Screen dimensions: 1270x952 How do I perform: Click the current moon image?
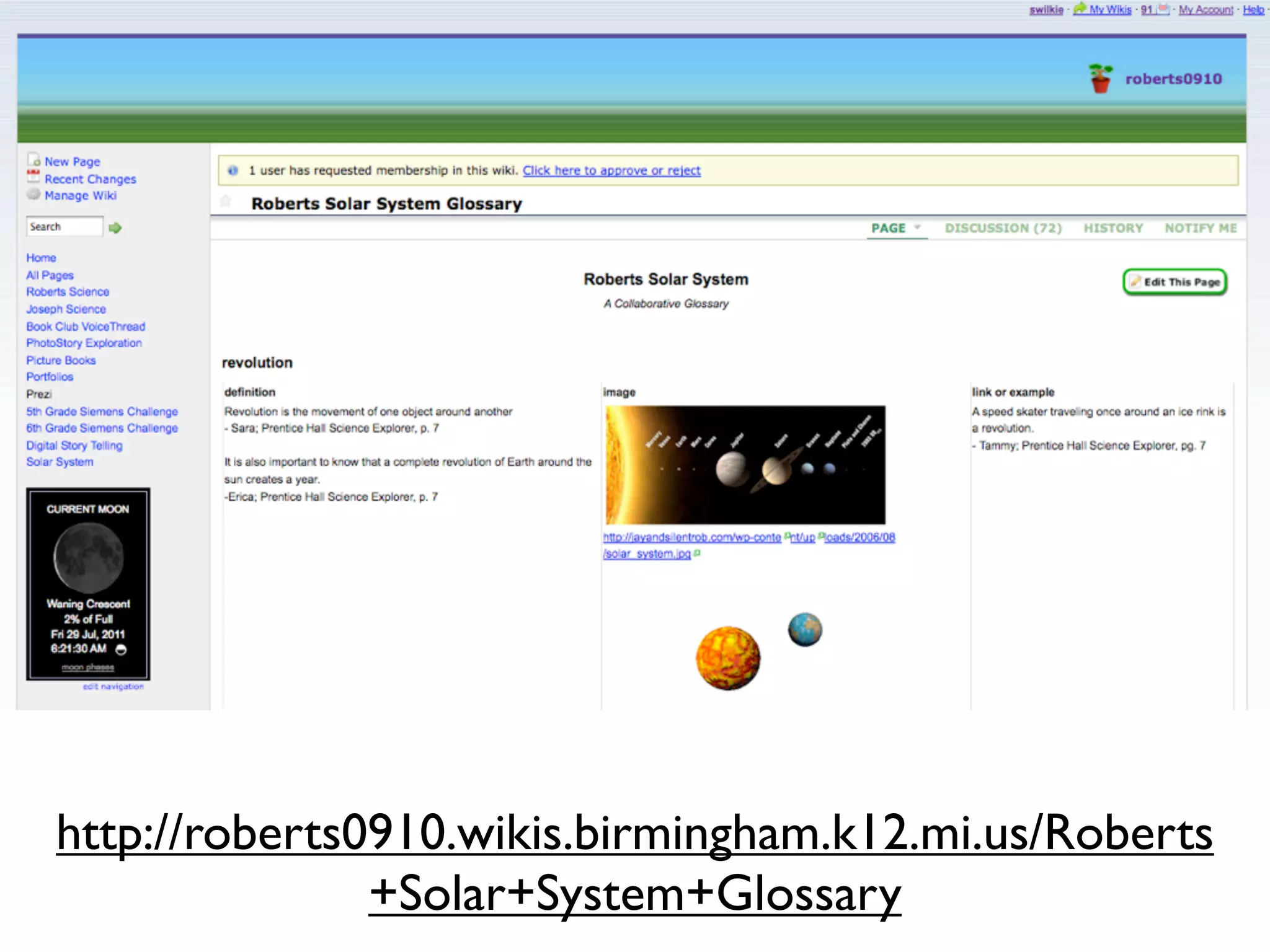point(88,558)
